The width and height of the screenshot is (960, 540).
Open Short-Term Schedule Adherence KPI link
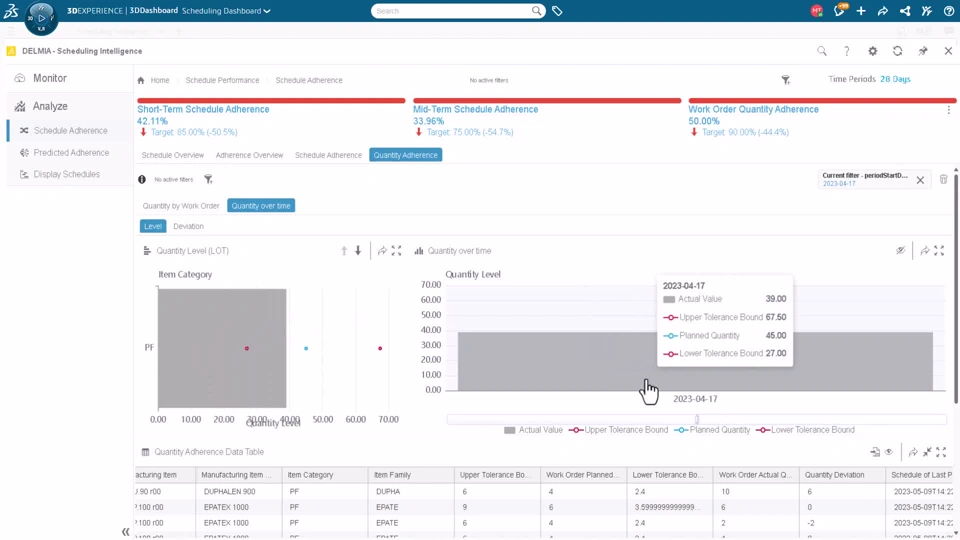(203, 109)
